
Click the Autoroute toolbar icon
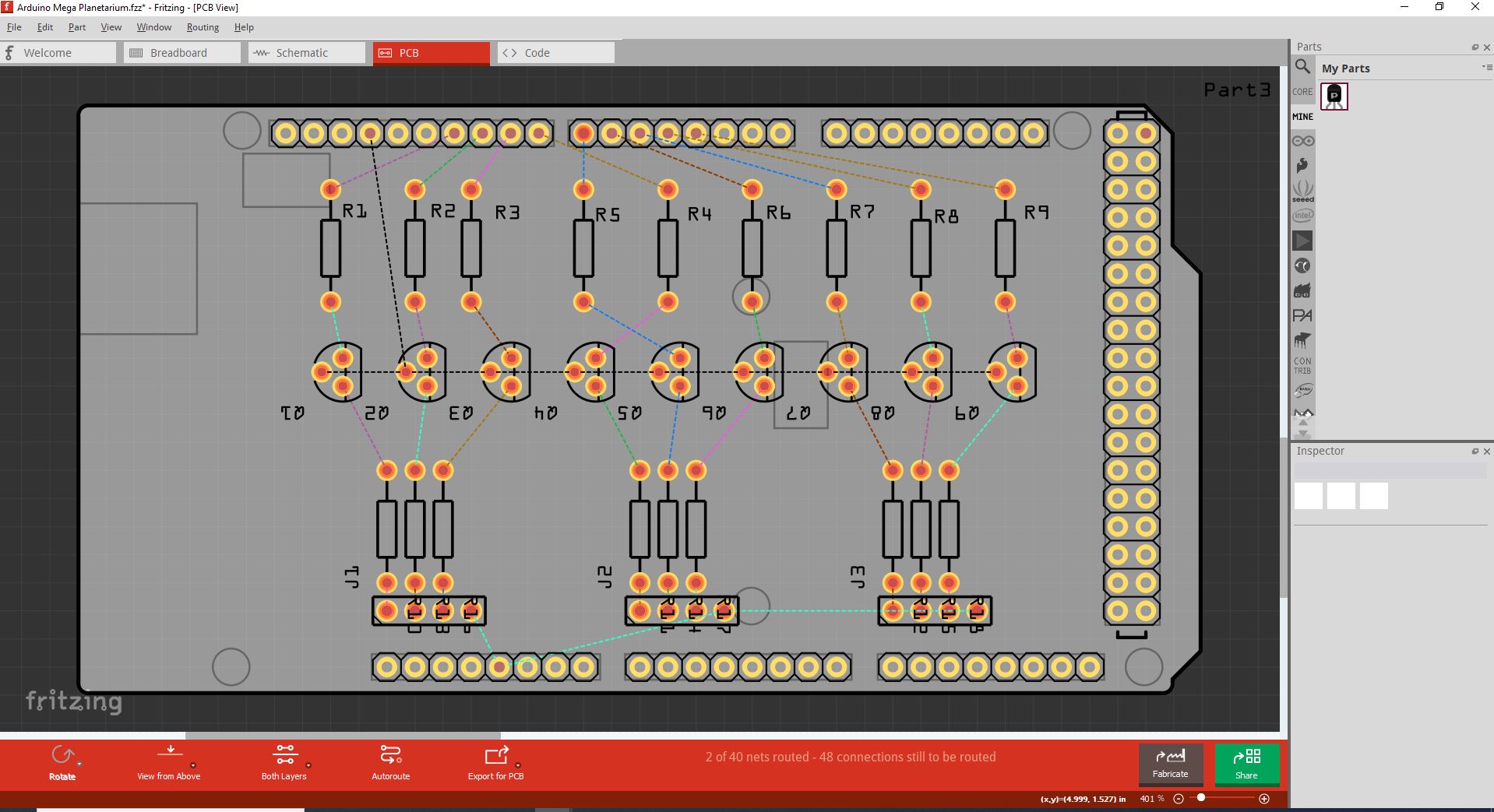tap(390, 754)
